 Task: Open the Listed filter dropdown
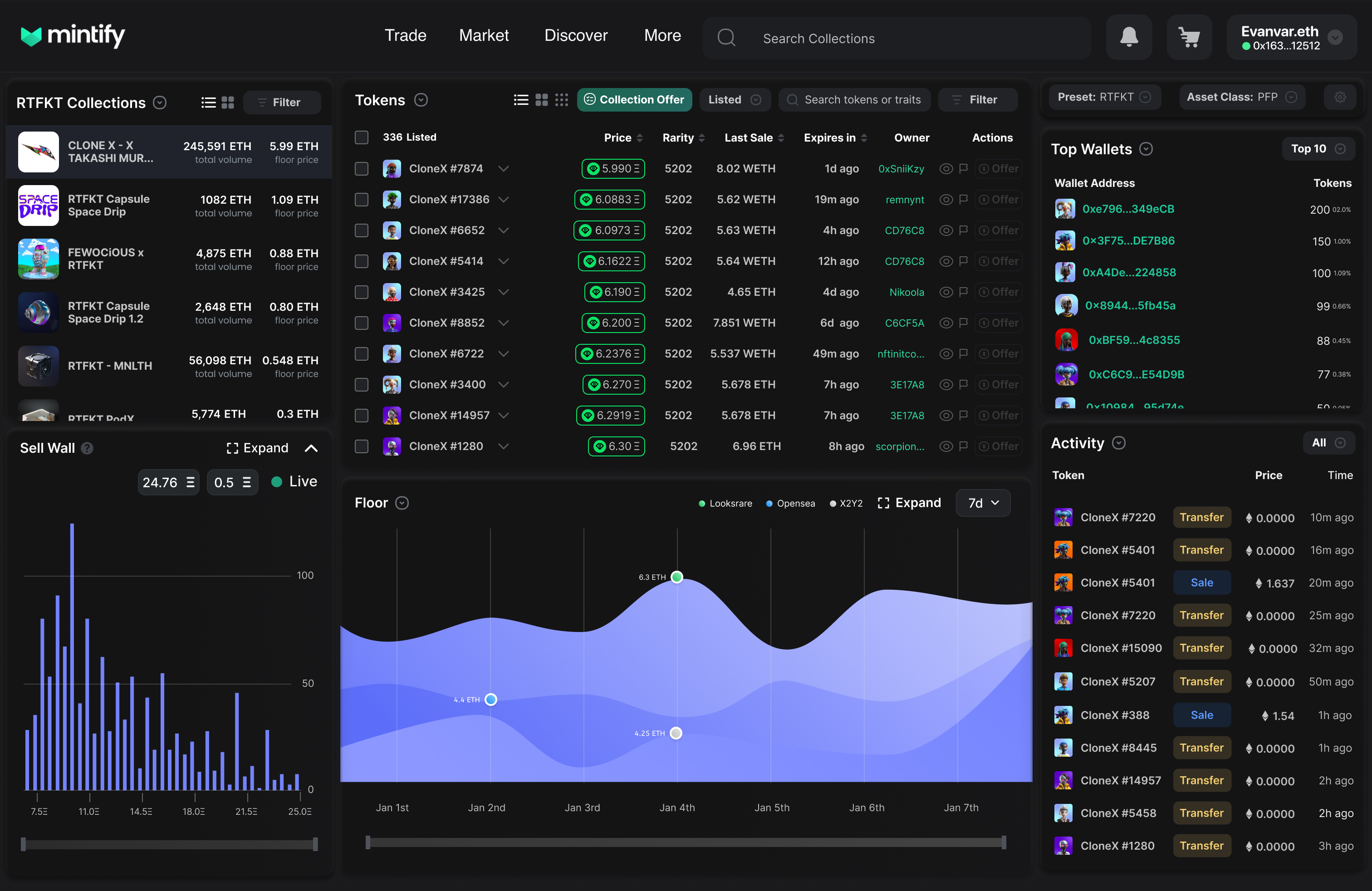click(735, 100)
